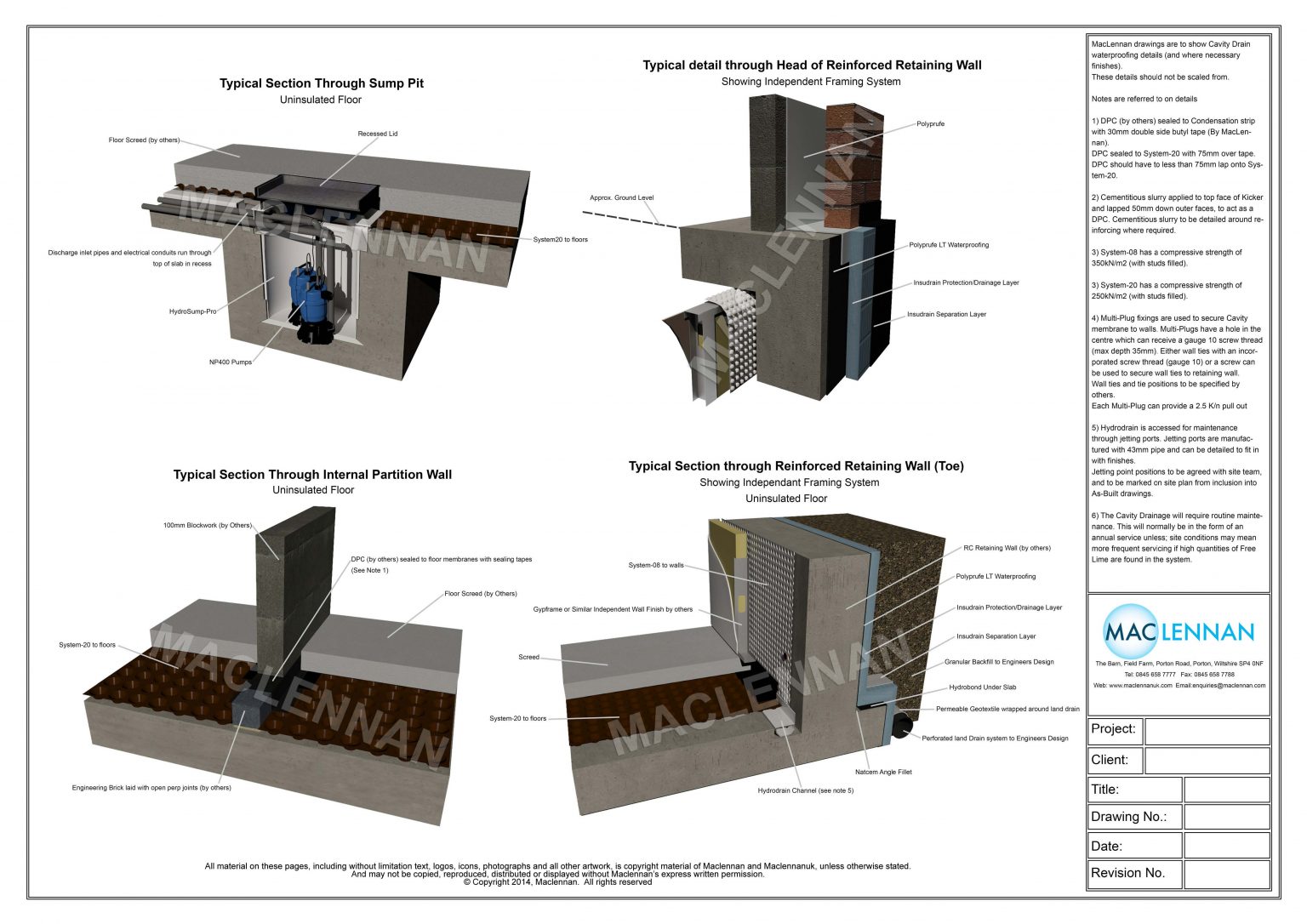Viewport: 1307px width, 924px height.
Task: Click the 'Approx. Ground Level' label
Action: [x=621, y=197]
